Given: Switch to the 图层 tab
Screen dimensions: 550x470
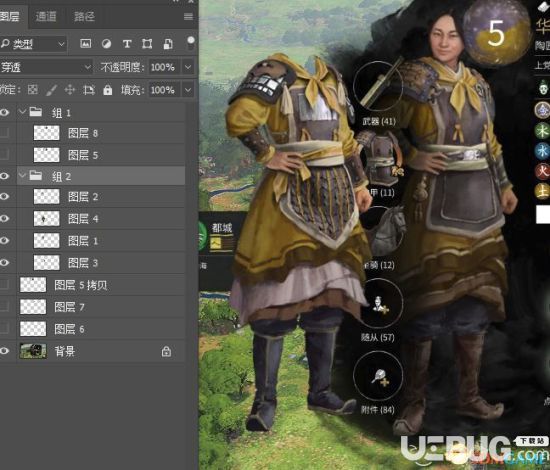Looking at the screenshot, I should pos(11,16).
